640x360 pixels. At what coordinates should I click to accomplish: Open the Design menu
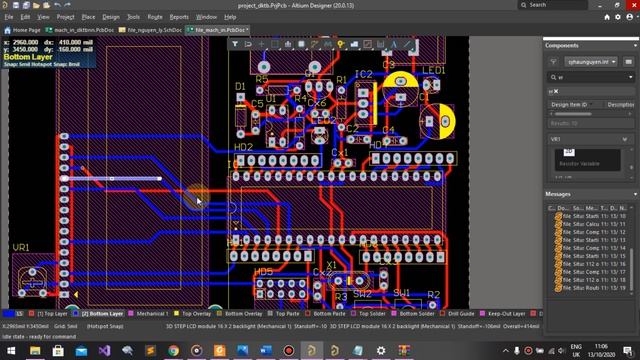(x=111, y=17)
